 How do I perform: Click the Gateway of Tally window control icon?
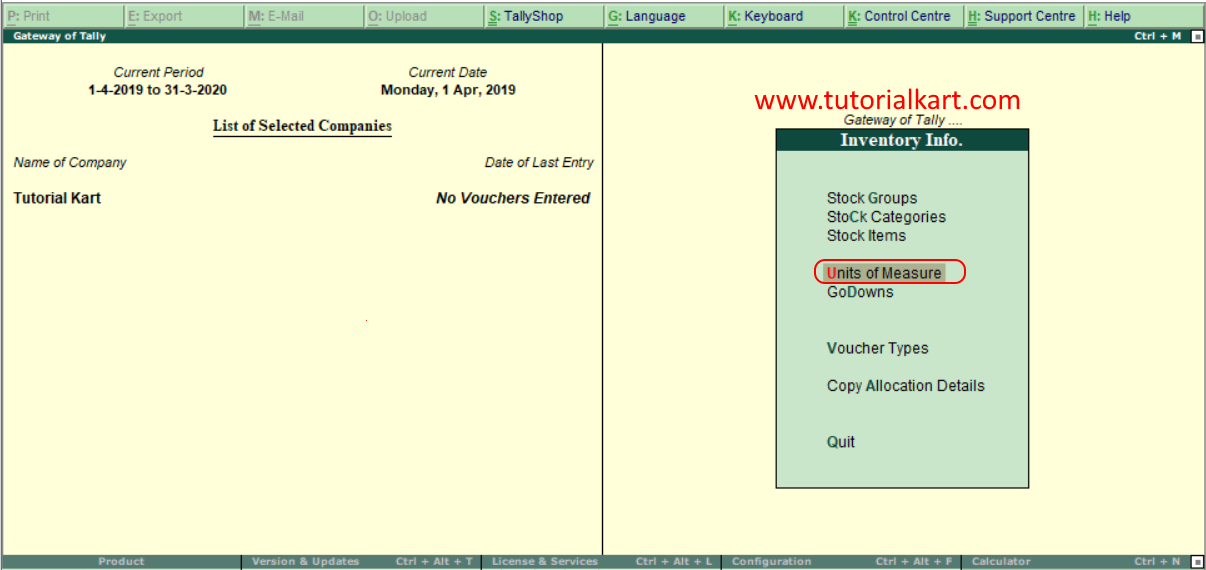pos(1196,36)
